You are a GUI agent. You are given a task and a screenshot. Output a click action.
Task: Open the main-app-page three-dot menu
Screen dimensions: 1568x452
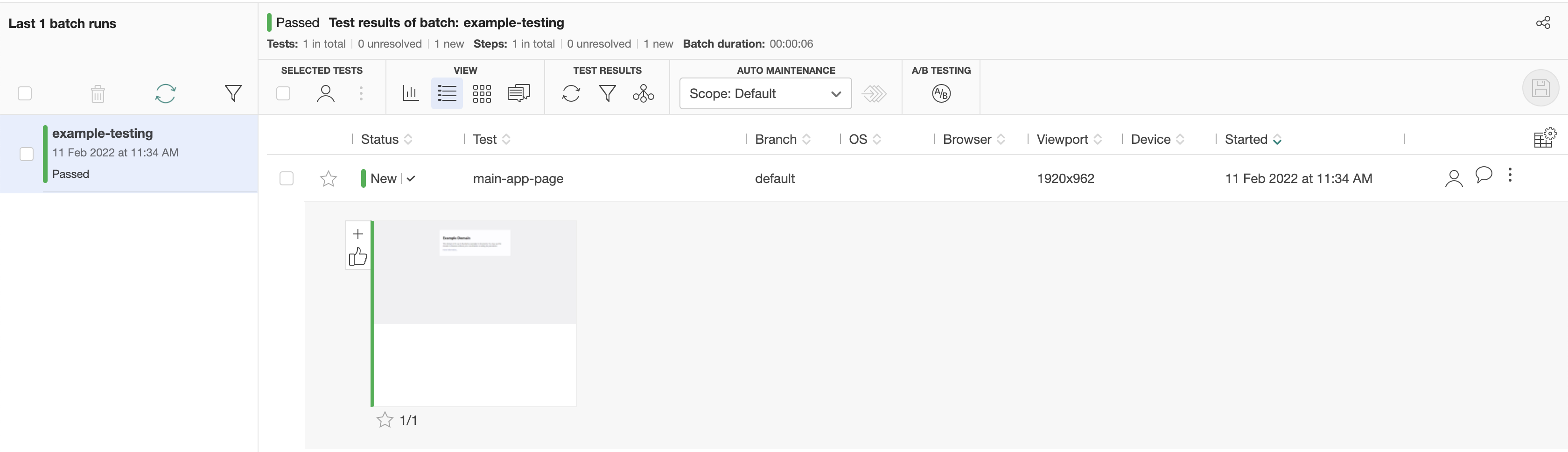(1510, 176)
